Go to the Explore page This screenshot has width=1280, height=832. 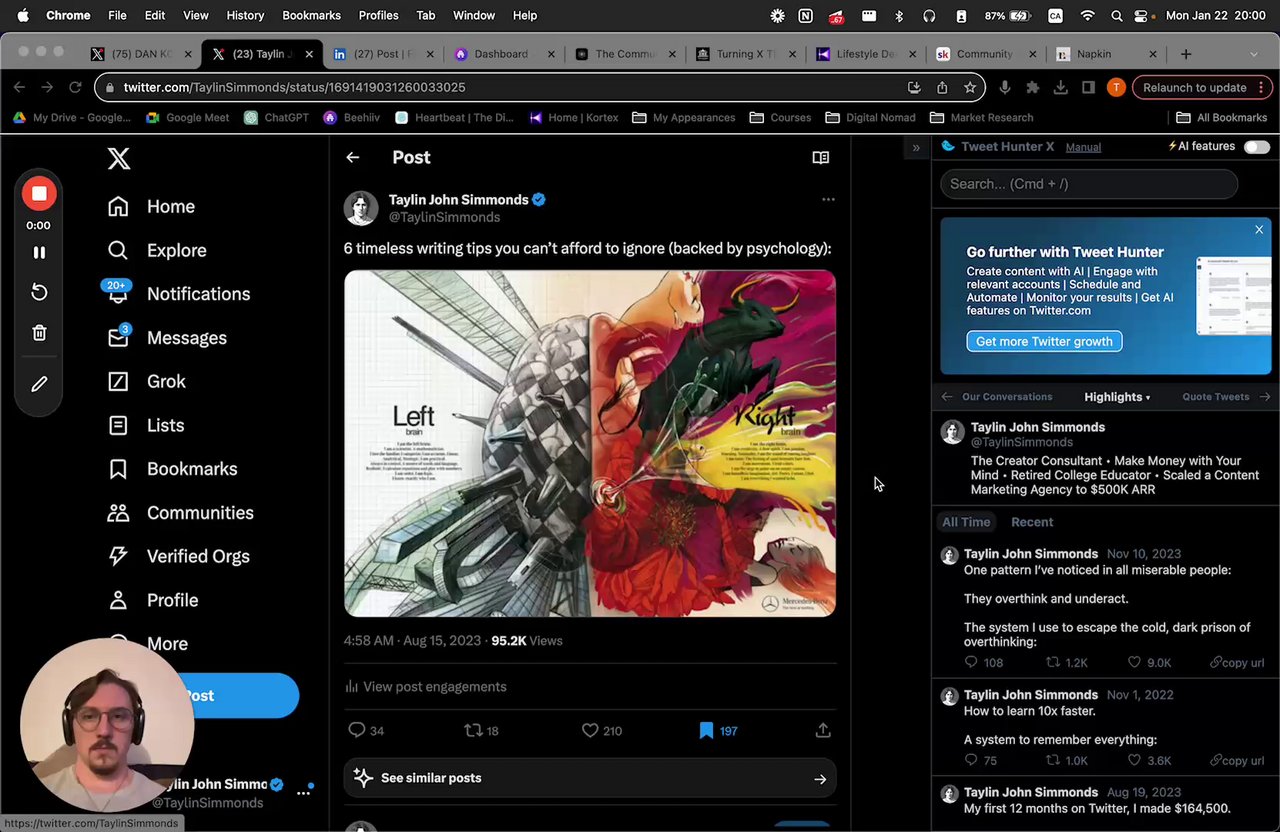[156, 251]
